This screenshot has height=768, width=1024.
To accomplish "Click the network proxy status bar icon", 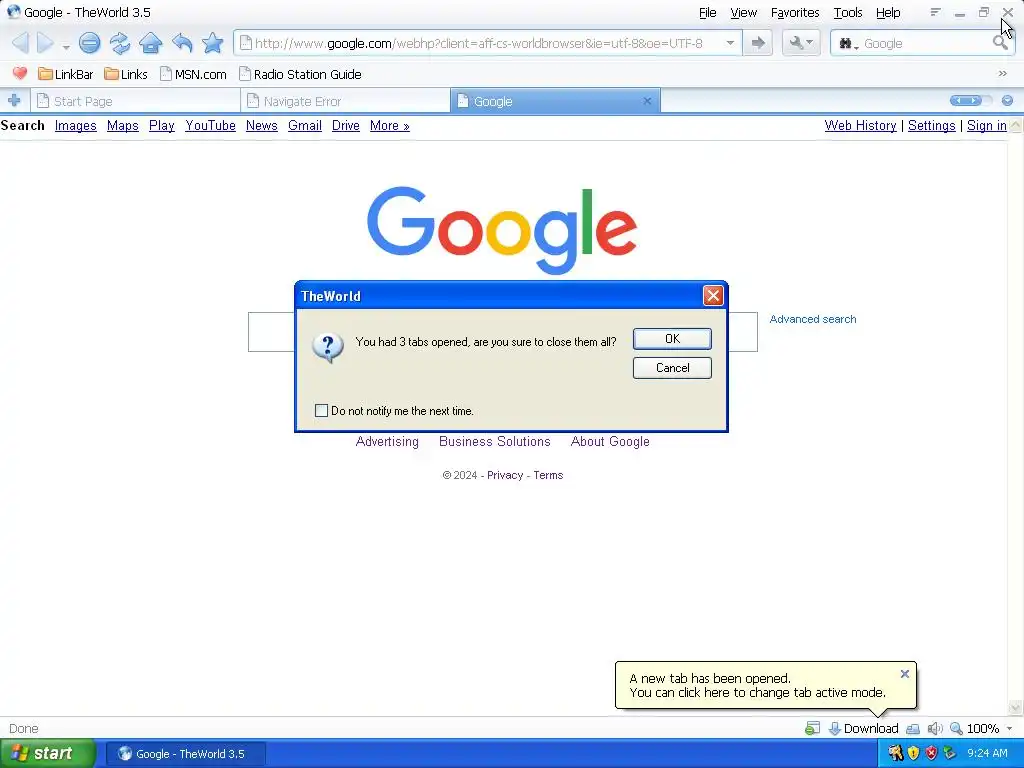I will pos(913,728).
